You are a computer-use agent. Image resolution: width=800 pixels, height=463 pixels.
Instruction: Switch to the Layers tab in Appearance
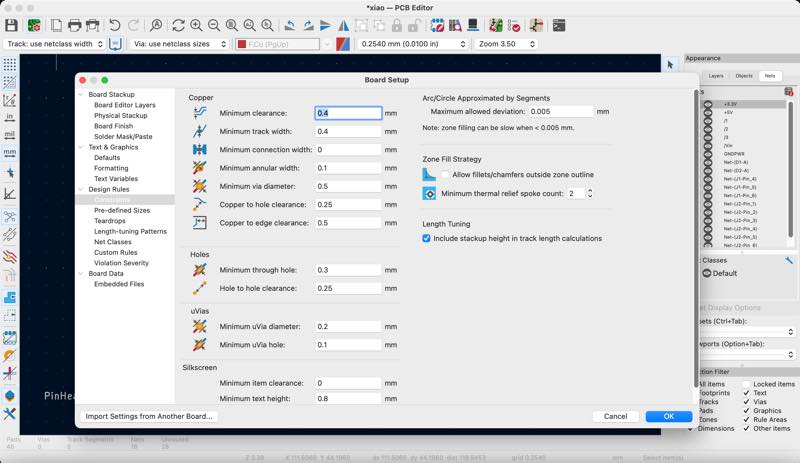click(x=716, y=76)
